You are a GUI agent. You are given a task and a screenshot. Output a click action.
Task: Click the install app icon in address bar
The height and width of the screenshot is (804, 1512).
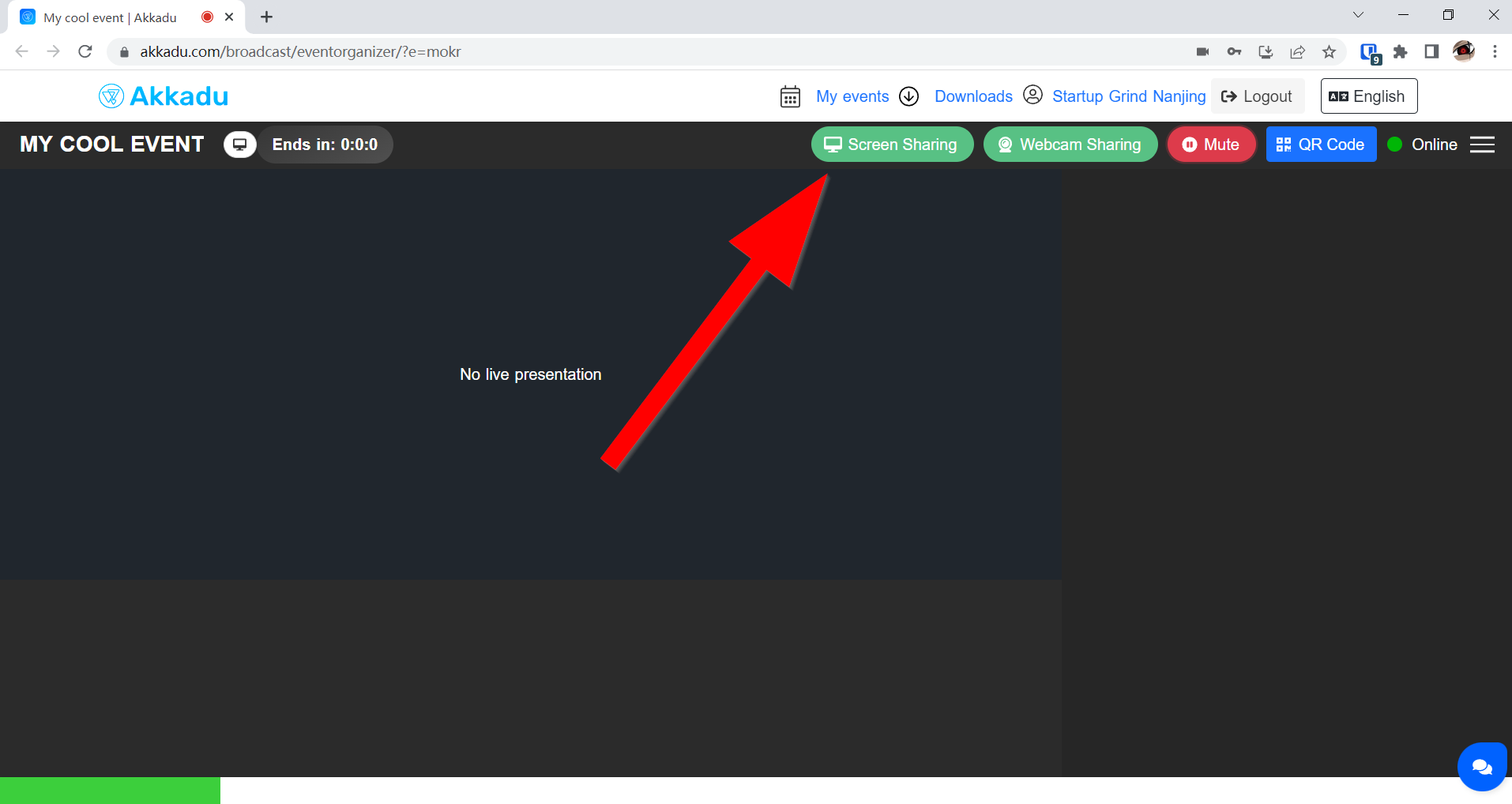1266,51
